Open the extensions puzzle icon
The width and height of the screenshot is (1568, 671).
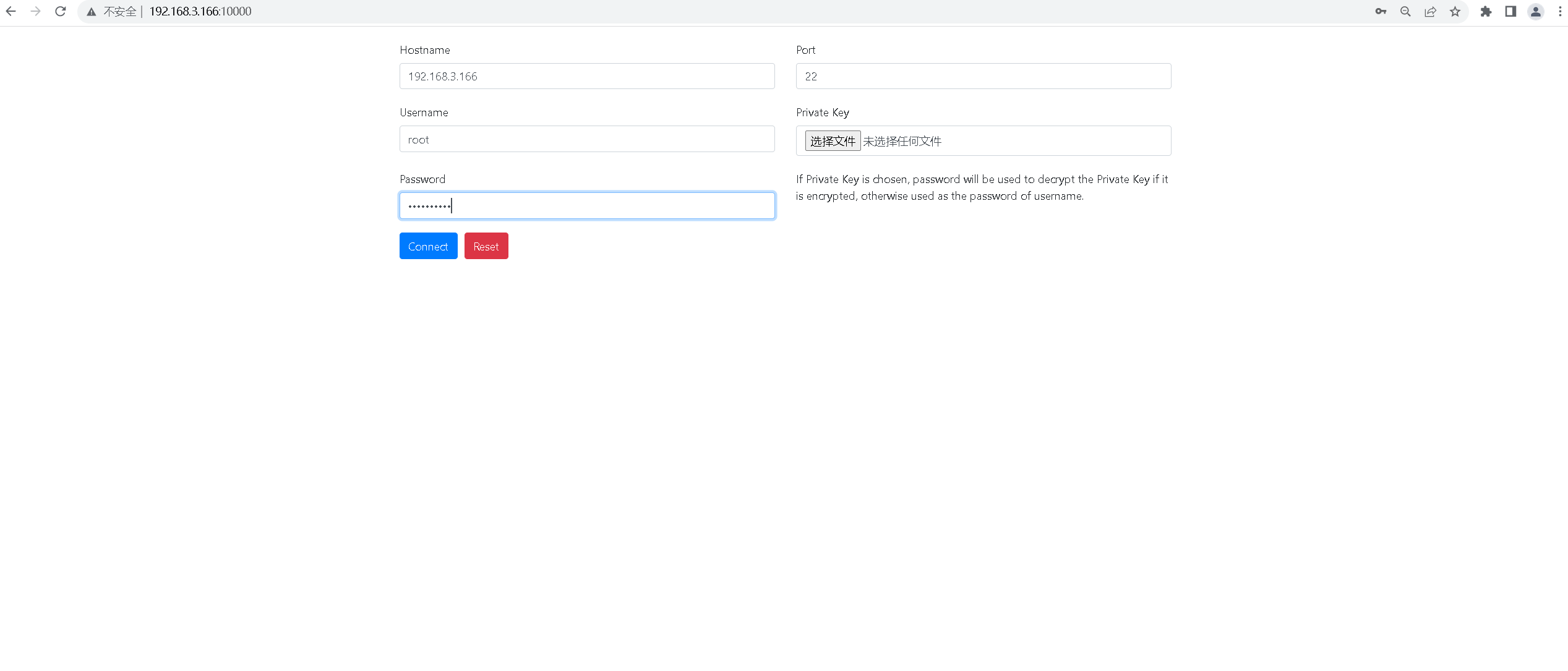pos(1486,11)
